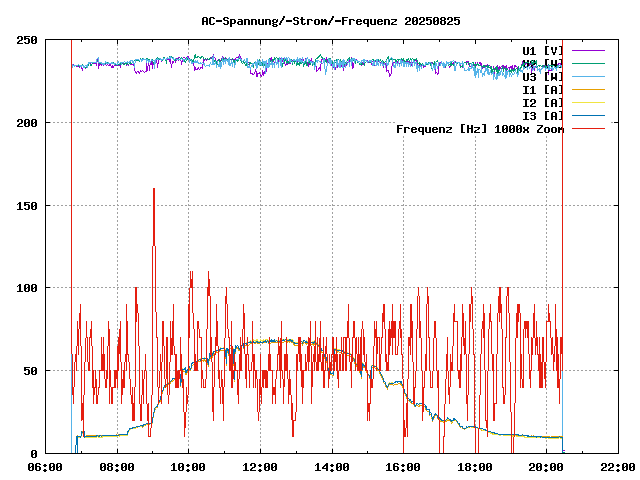640x480 pixels.
Task: Click the dark blue I3 [A] legend line
Action: point(587,115)
